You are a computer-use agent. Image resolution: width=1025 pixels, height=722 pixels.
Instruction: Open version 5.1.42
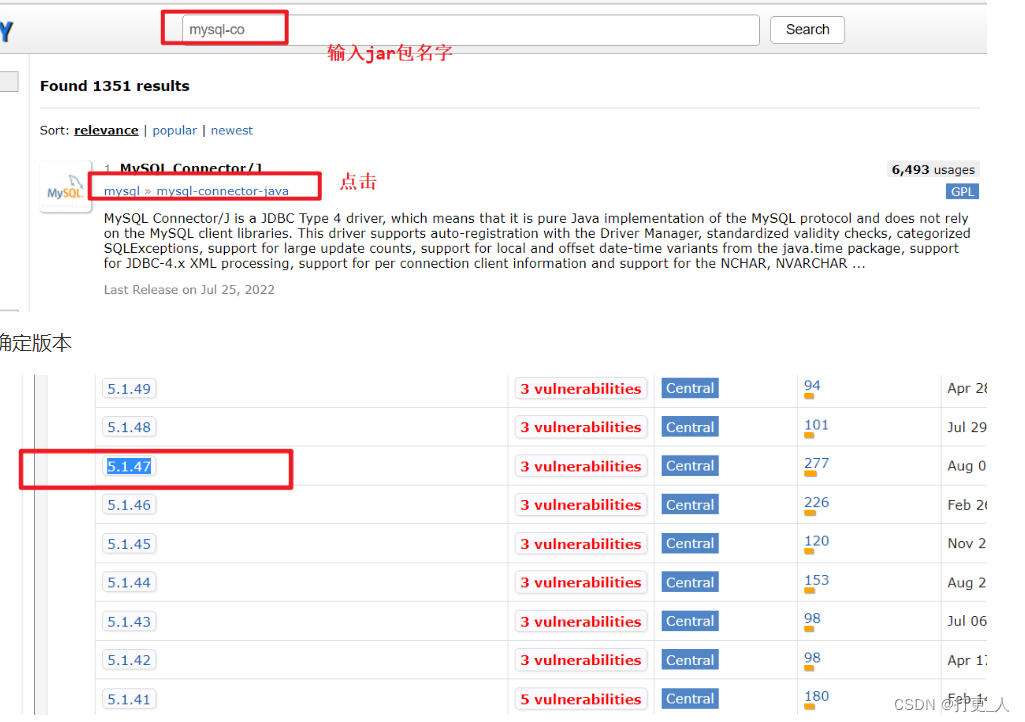[x=129, y=660]
